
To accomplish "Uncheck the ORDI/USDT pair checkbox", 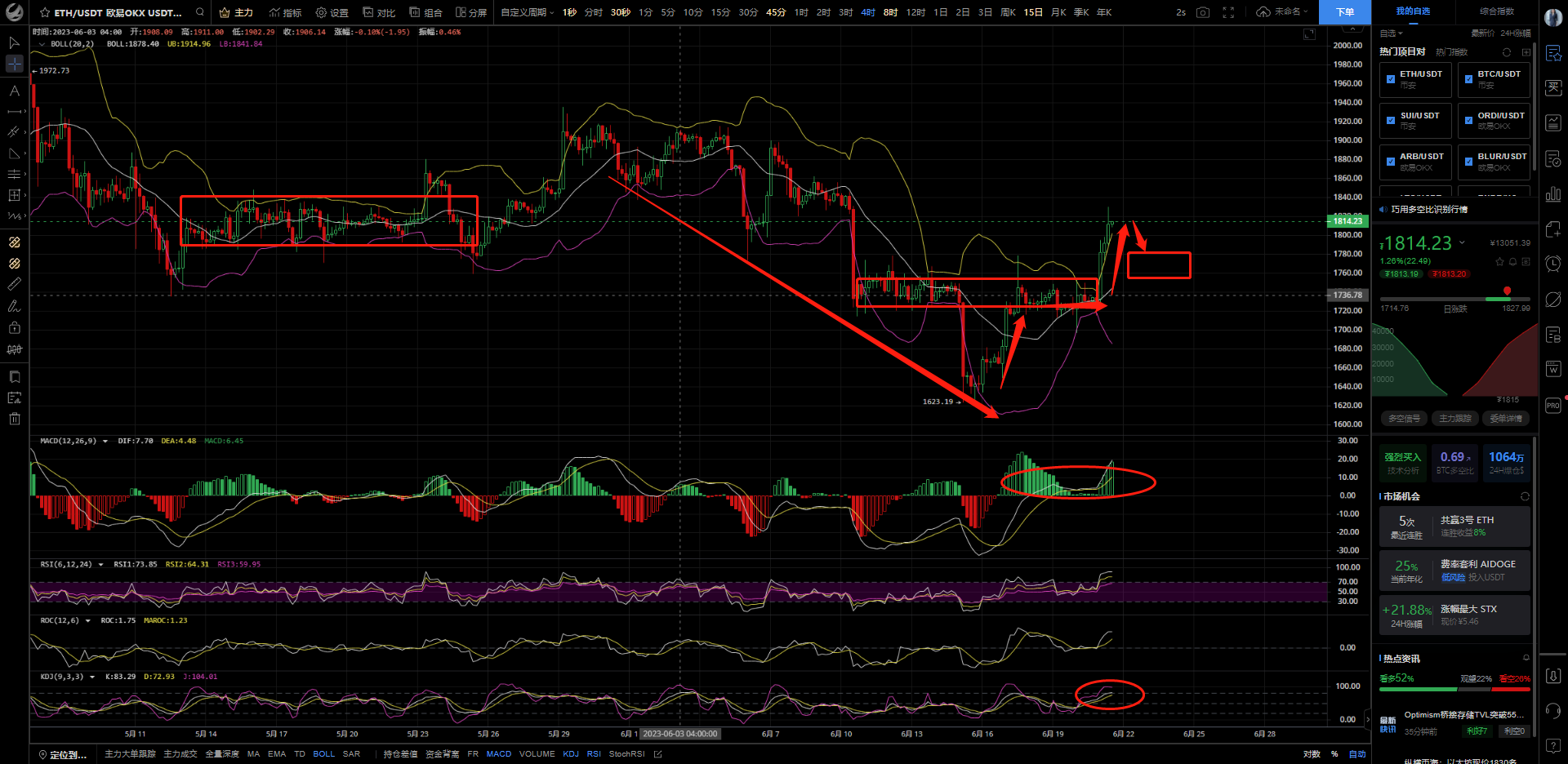I will 1468,121.
